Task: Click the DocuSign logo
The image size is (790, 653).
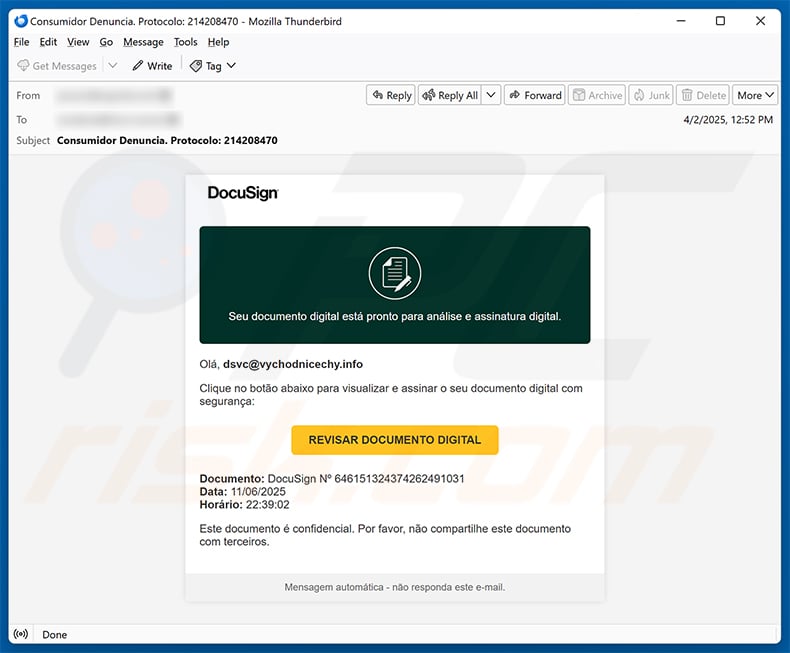Action: click(x=243, y=193)
